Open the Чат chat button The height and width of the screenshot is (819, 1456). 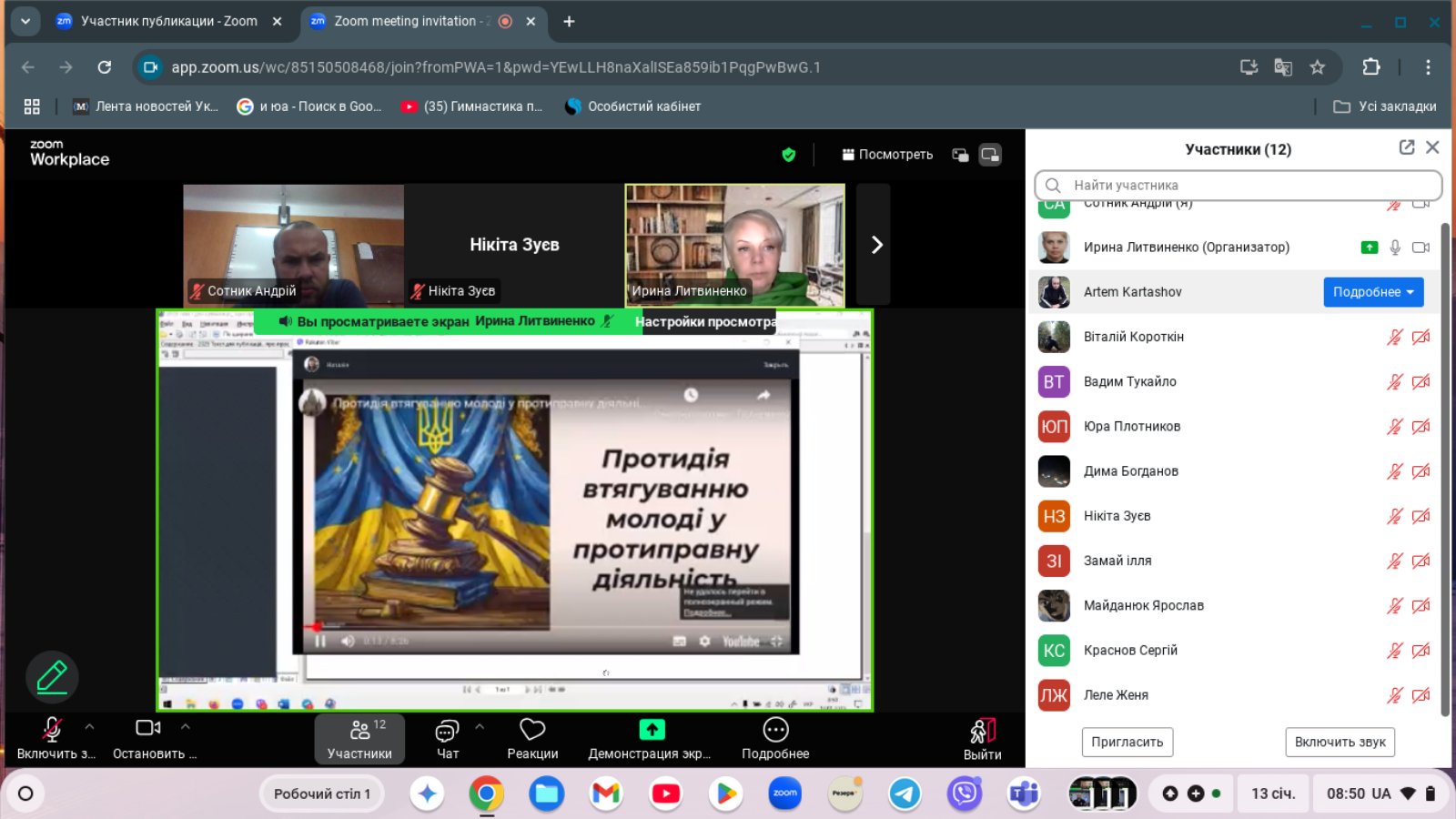coord(448,738)
